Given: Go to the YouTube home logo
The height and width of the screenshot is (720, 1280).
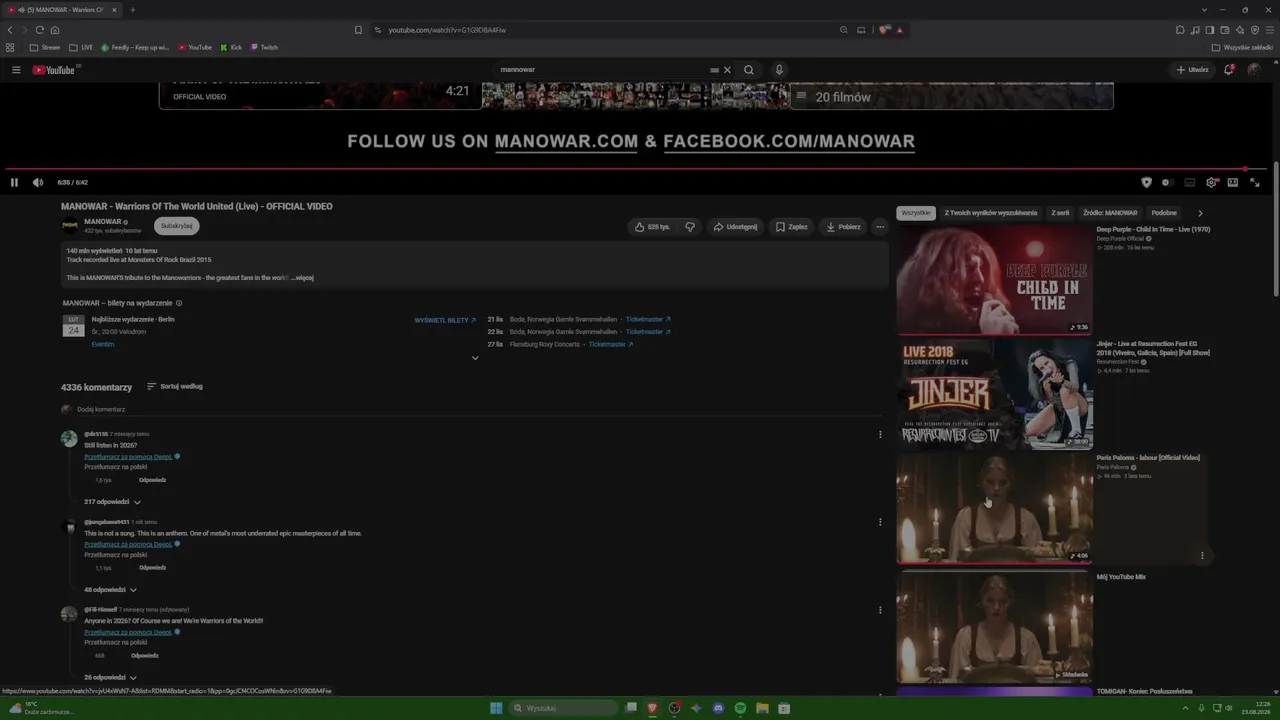Looking at the screenshot, I should (54, 70).
